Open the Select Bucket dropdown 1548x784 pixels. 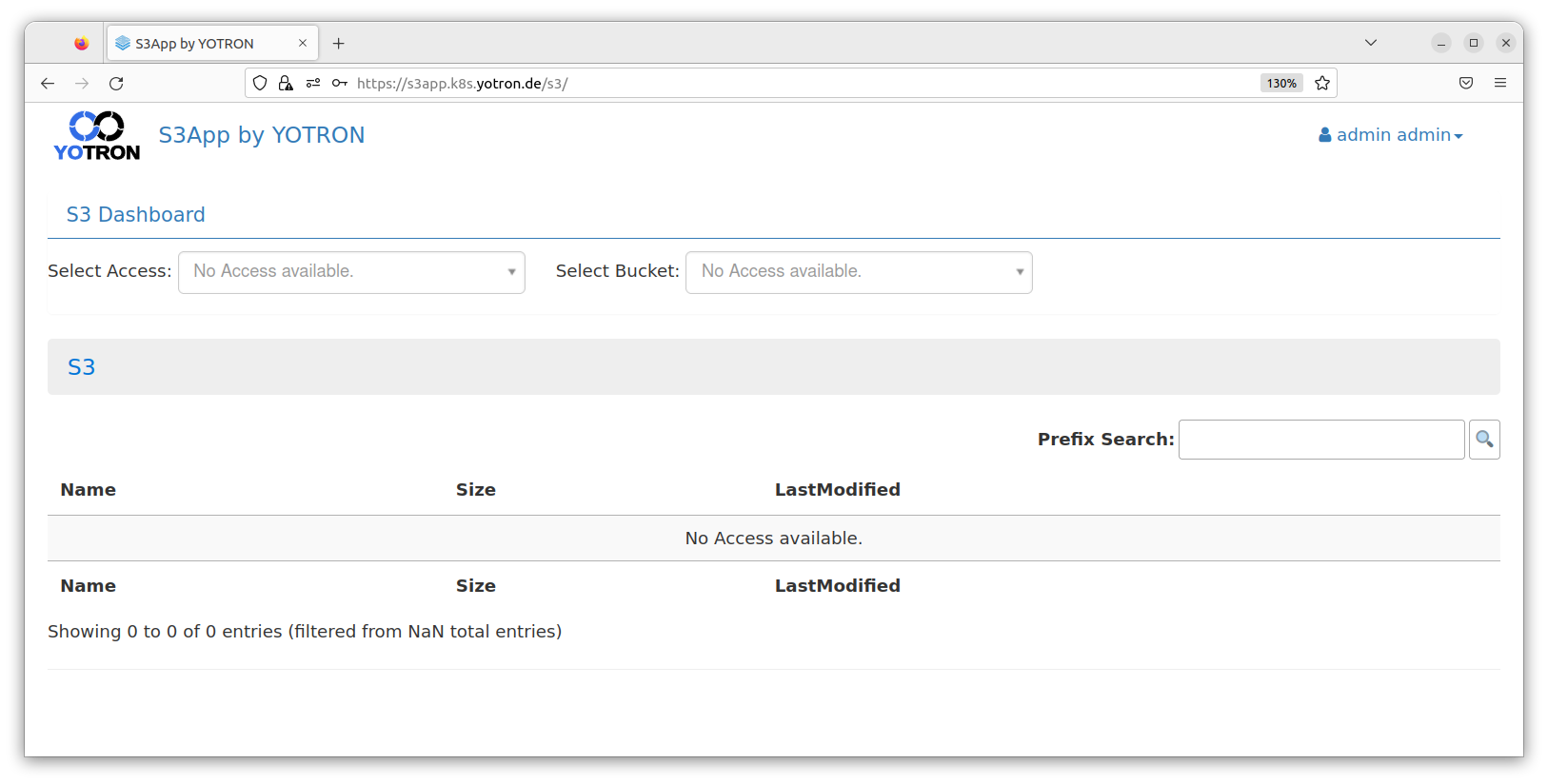(859, 272)
